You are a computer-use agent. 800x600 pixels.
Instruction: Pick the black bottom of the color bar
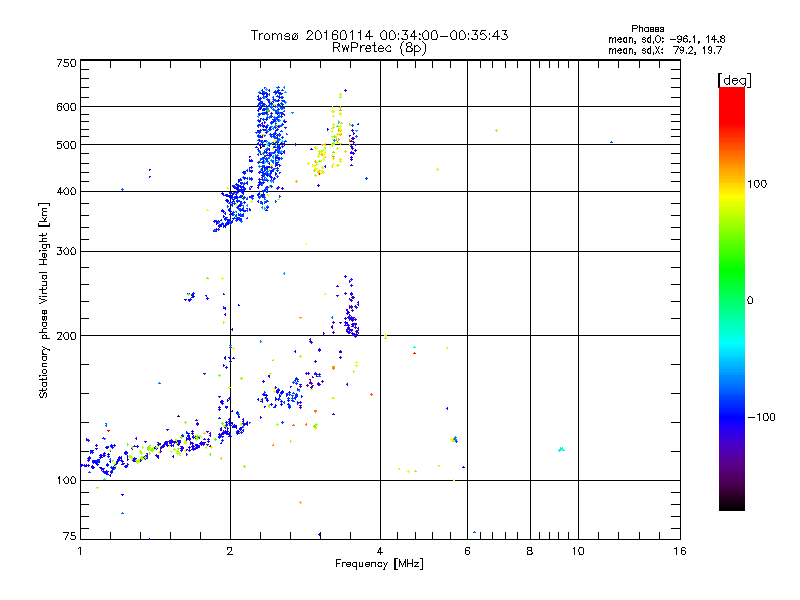click(x=732, y=503)
